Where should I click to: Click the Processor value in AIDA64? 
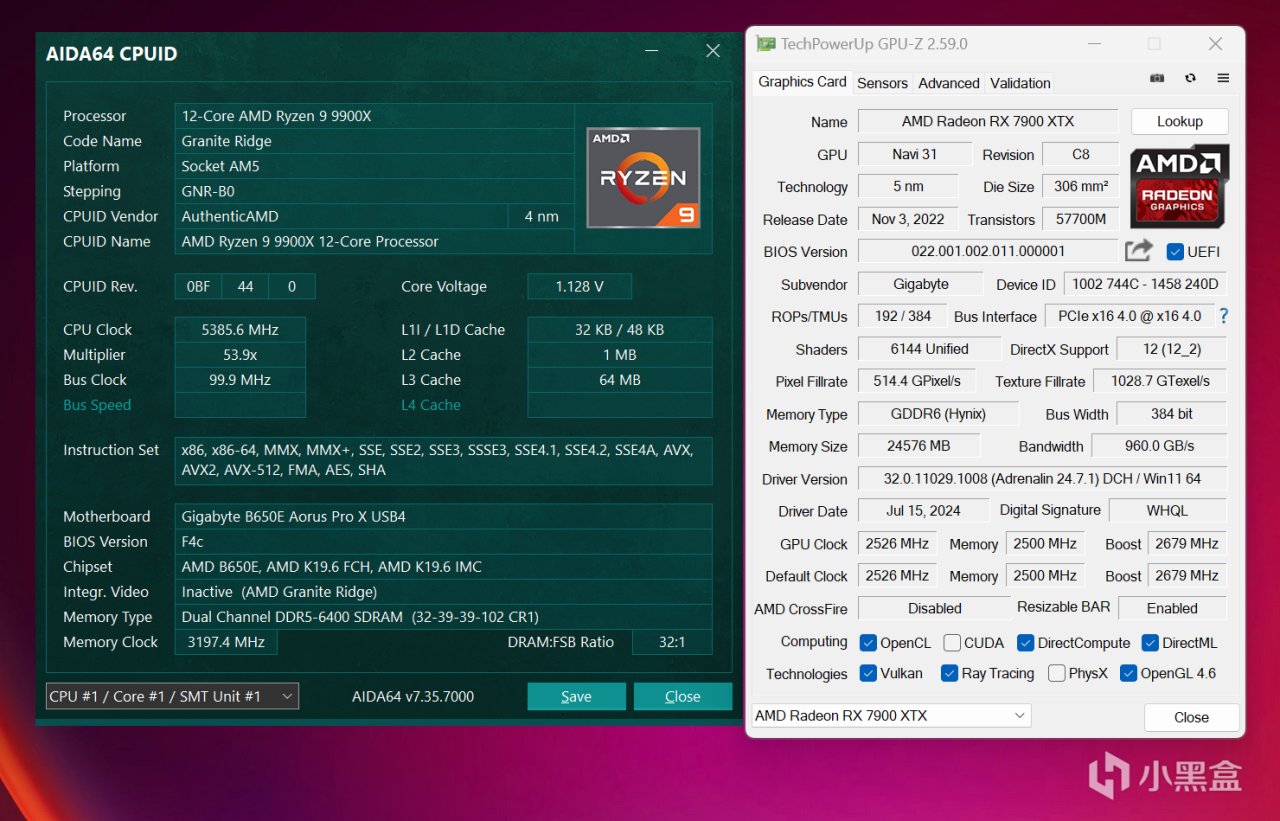[x=374, y=116]
